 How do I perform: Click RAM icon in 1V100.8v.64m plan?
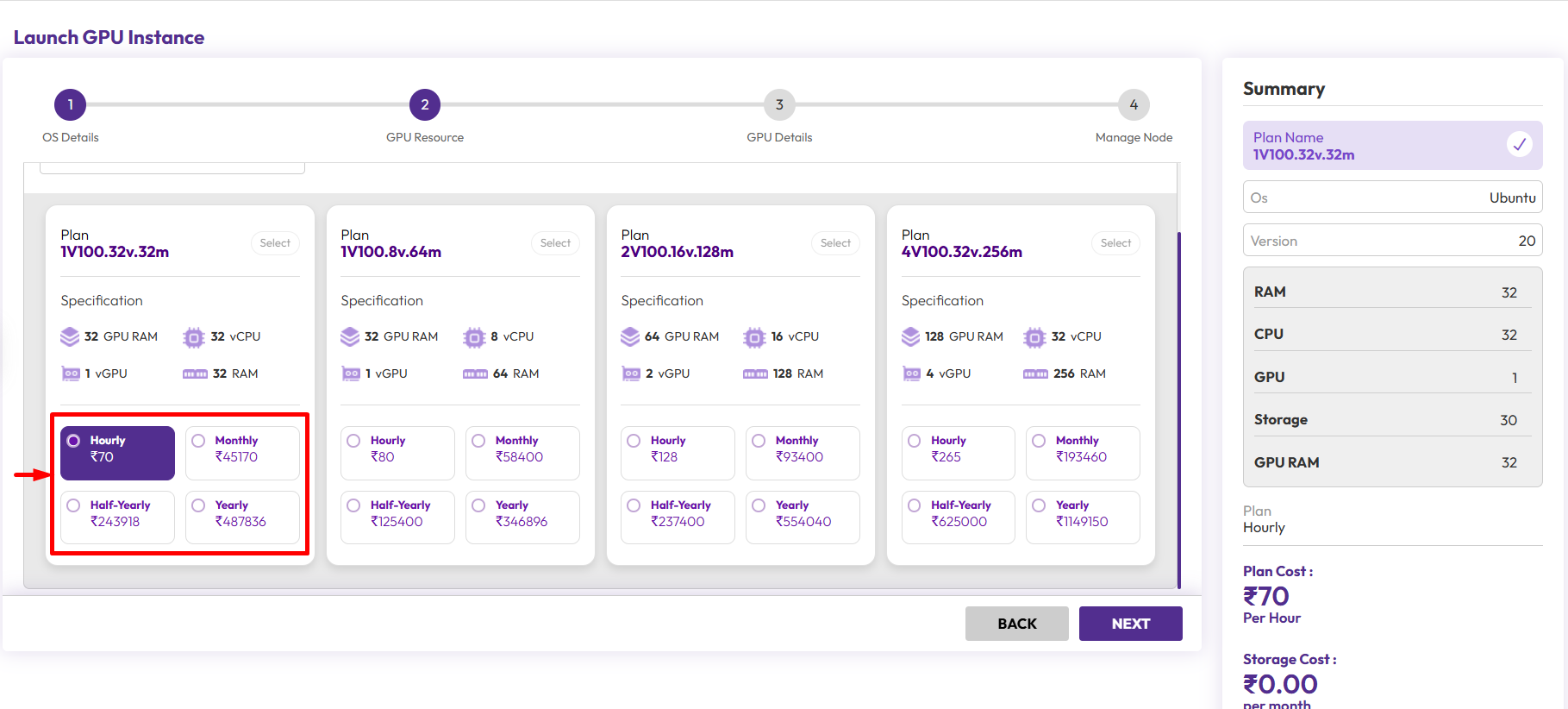click(x=475, y=374)
